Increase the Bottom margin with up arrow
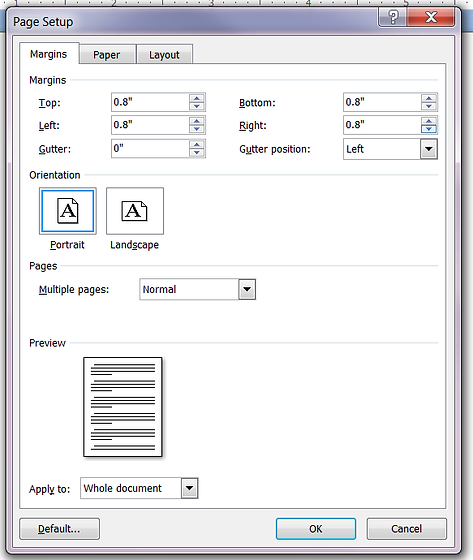 429,98
